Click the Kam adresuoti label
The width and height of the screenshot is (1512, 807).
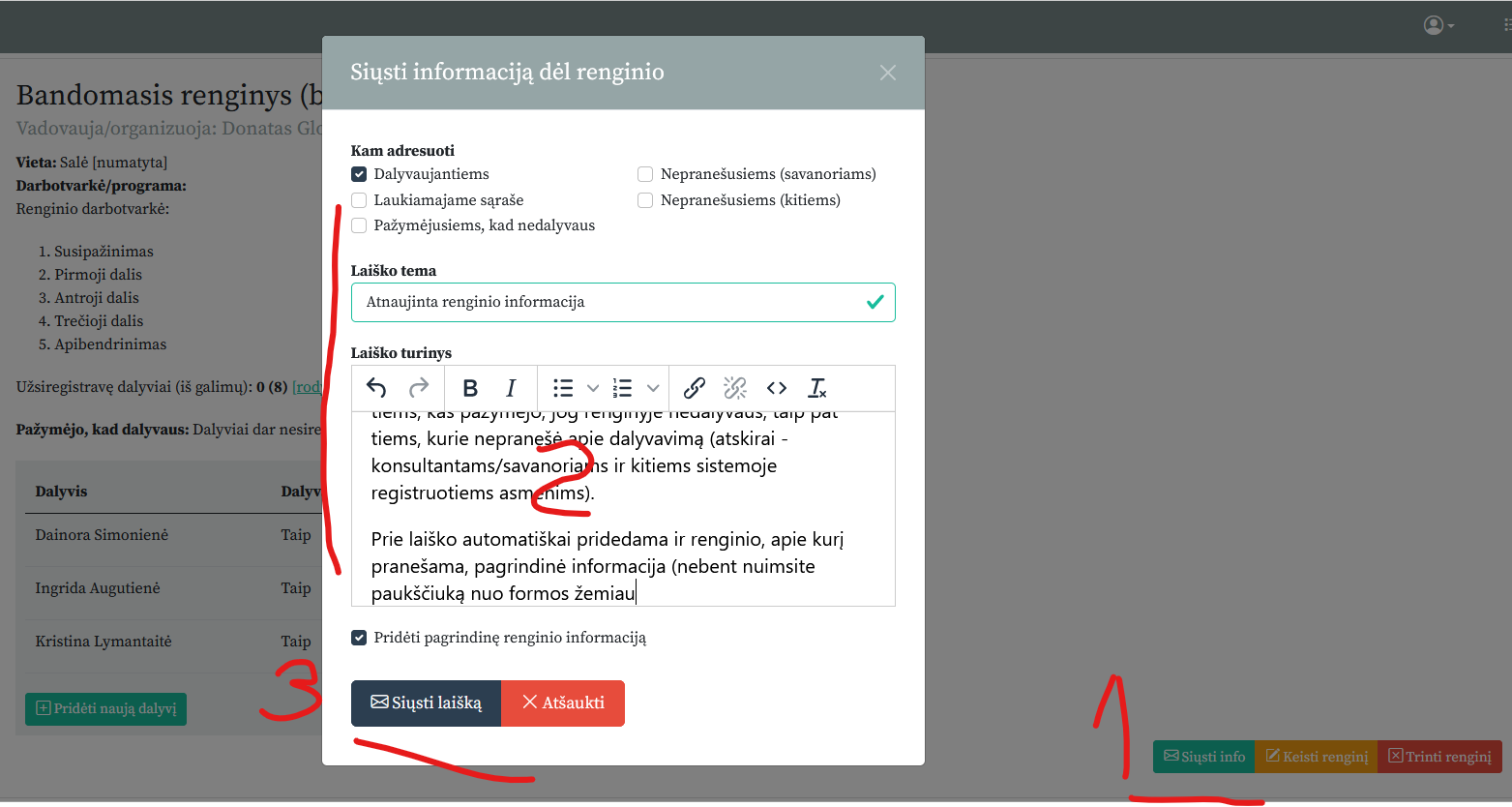[402, 151]
